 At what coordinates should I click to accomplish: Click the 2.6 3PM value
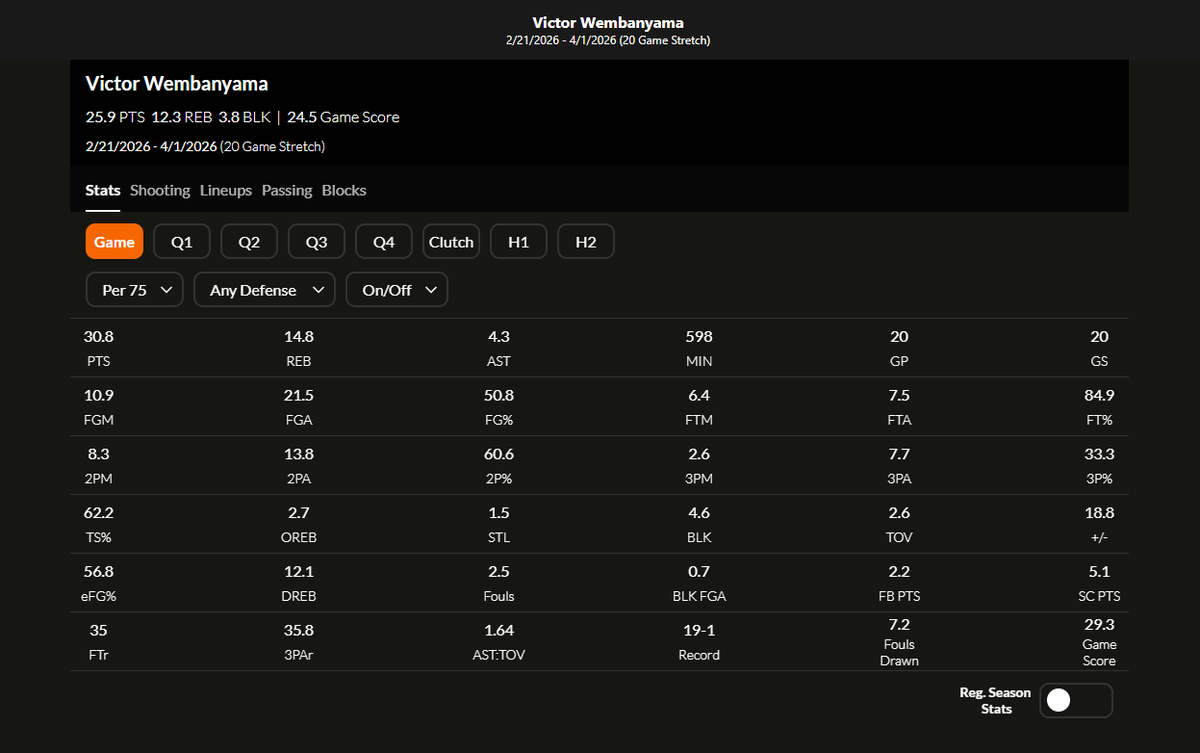(699, 454)
